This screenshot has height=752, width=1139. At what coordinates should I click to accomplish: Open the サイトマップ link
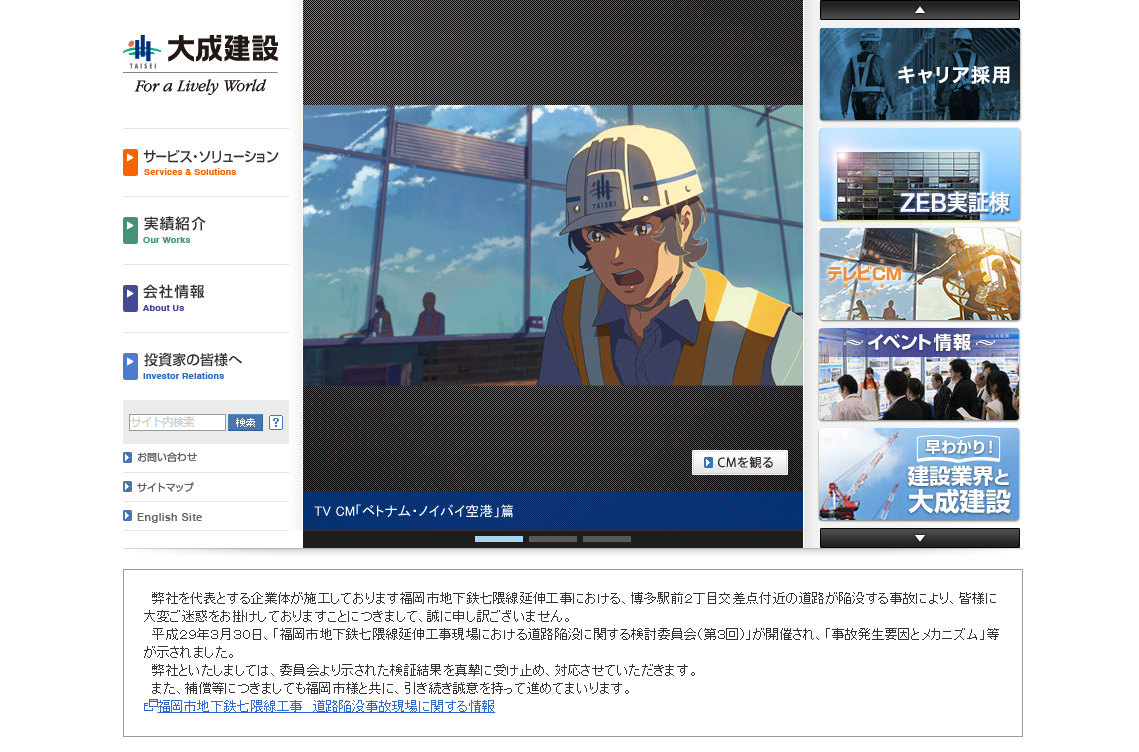[x=165, y=487]
